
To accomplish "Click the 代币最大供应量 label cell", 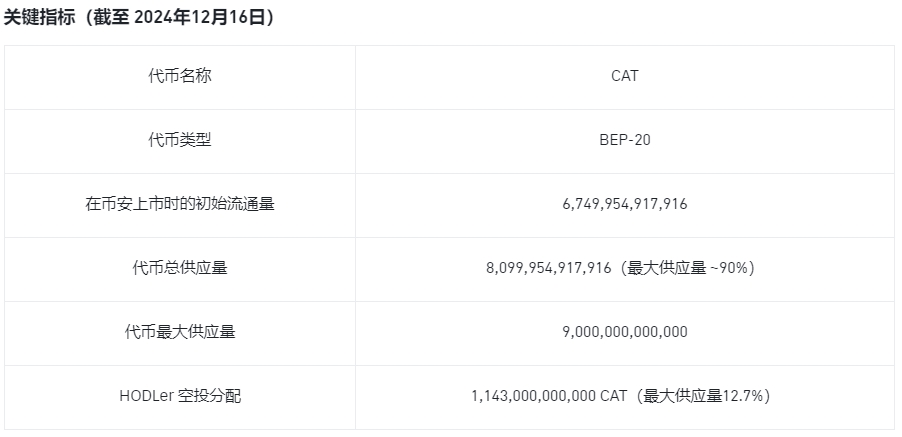I will [180, 332].
